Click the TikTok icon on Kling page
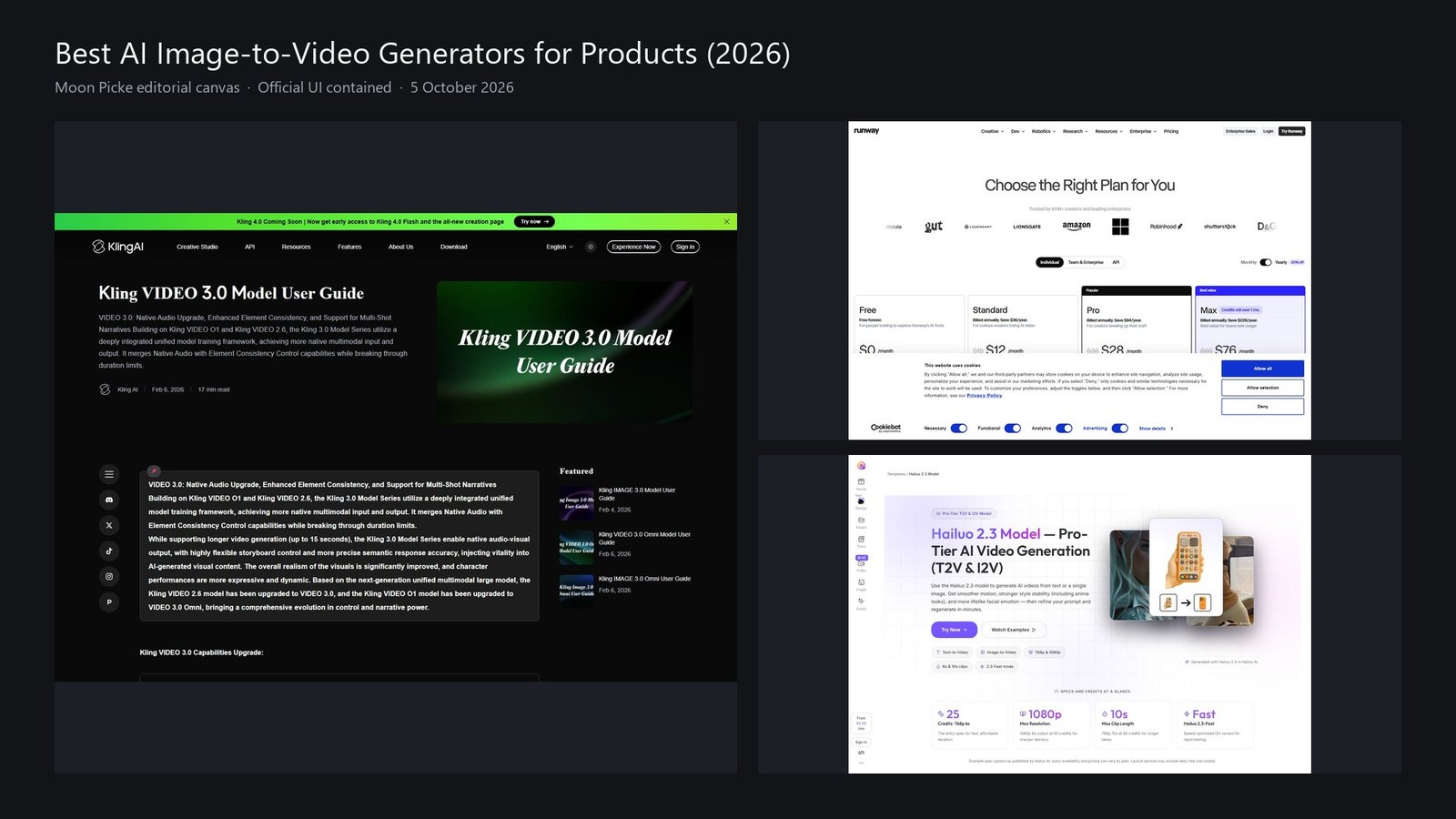Viewport: 1456px width, 819px height. point(109,551)
